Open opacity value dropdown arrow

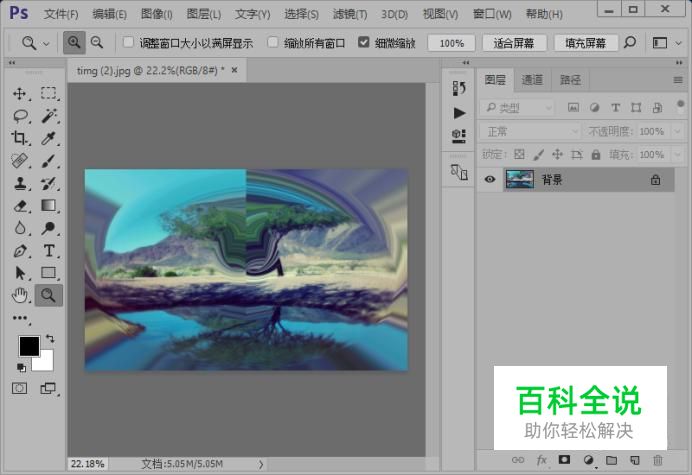[x=678, y=132]
